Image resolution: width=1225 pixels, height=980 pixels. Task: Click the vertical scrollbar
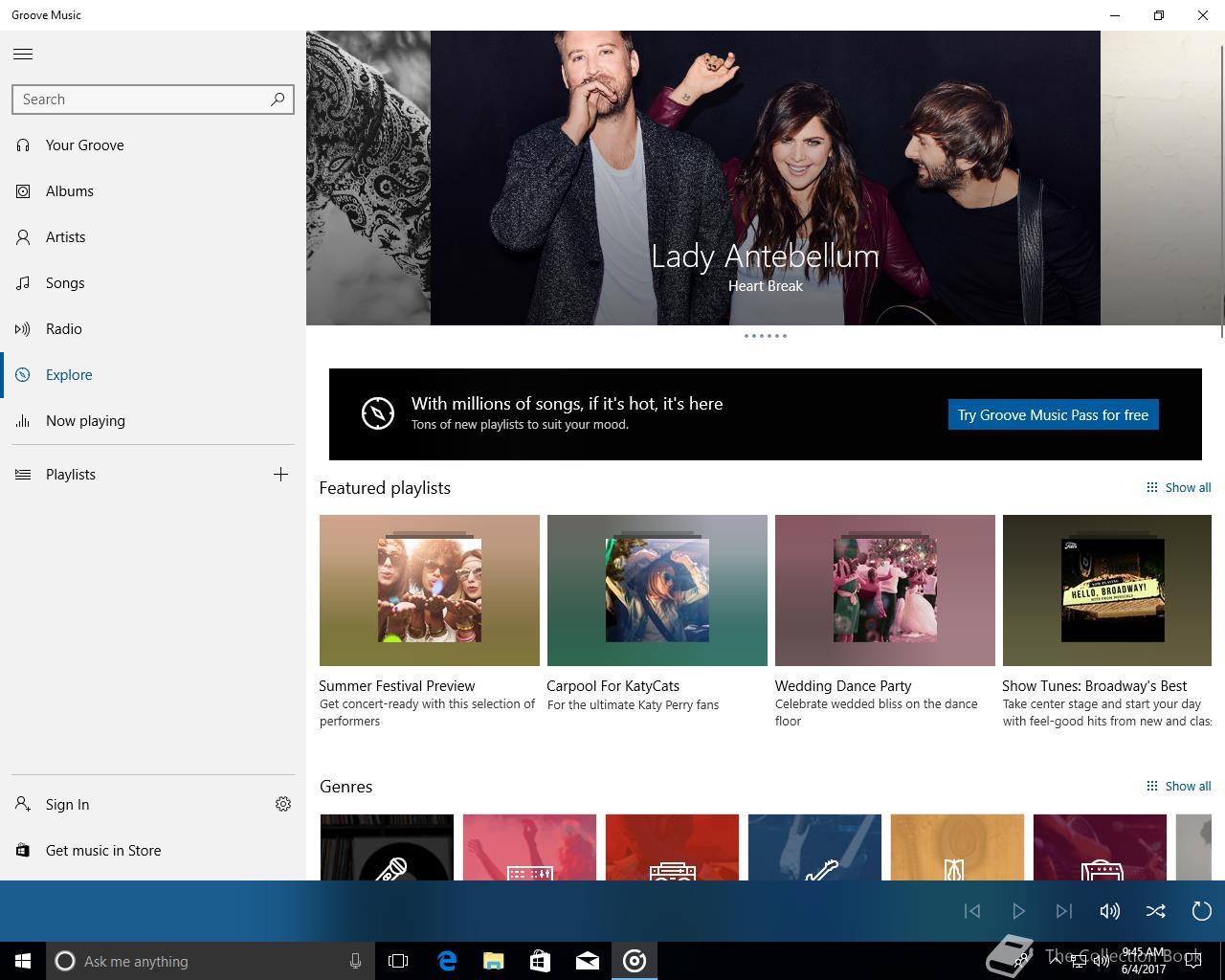tap(1221, 191)
